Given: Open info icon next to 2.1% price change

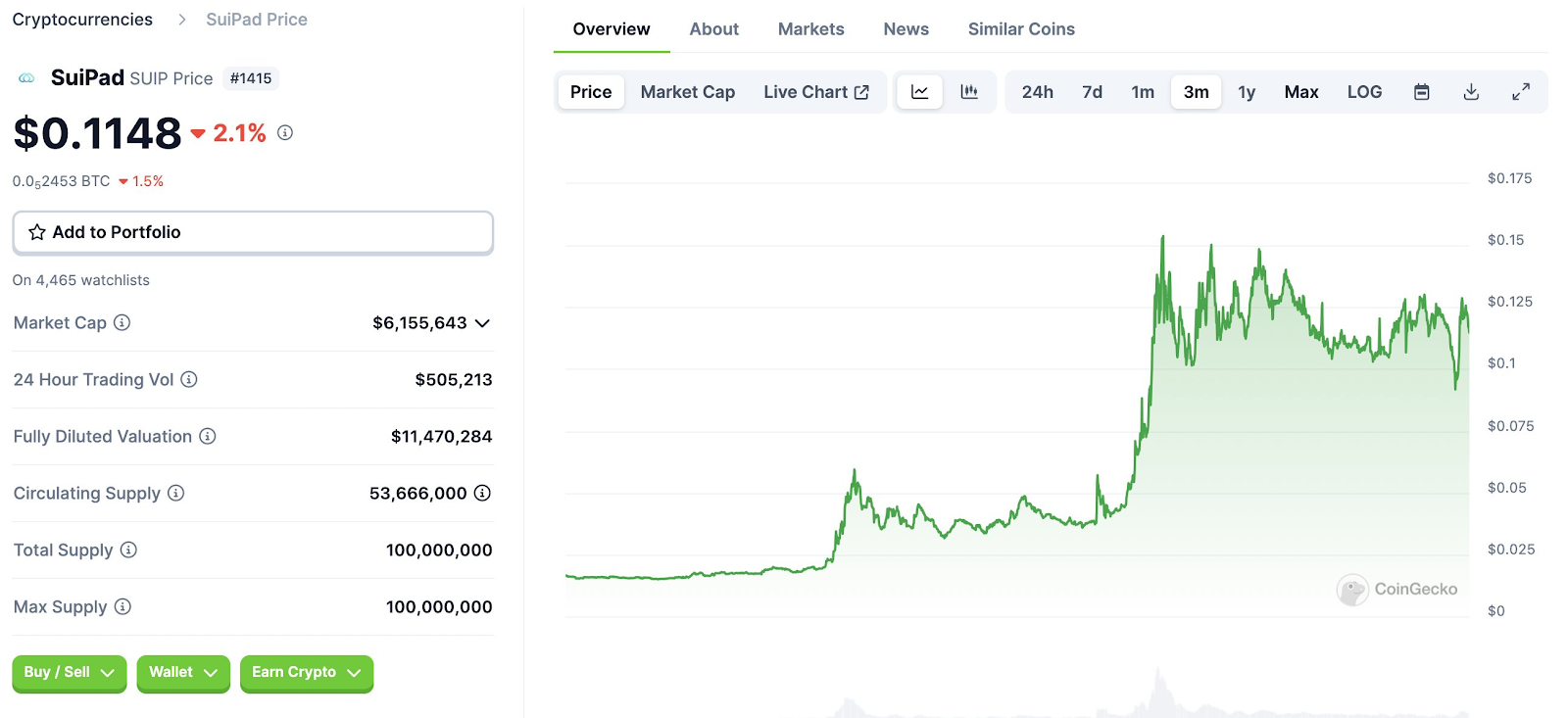Looking at the screenshot, I should coord(285,132).
